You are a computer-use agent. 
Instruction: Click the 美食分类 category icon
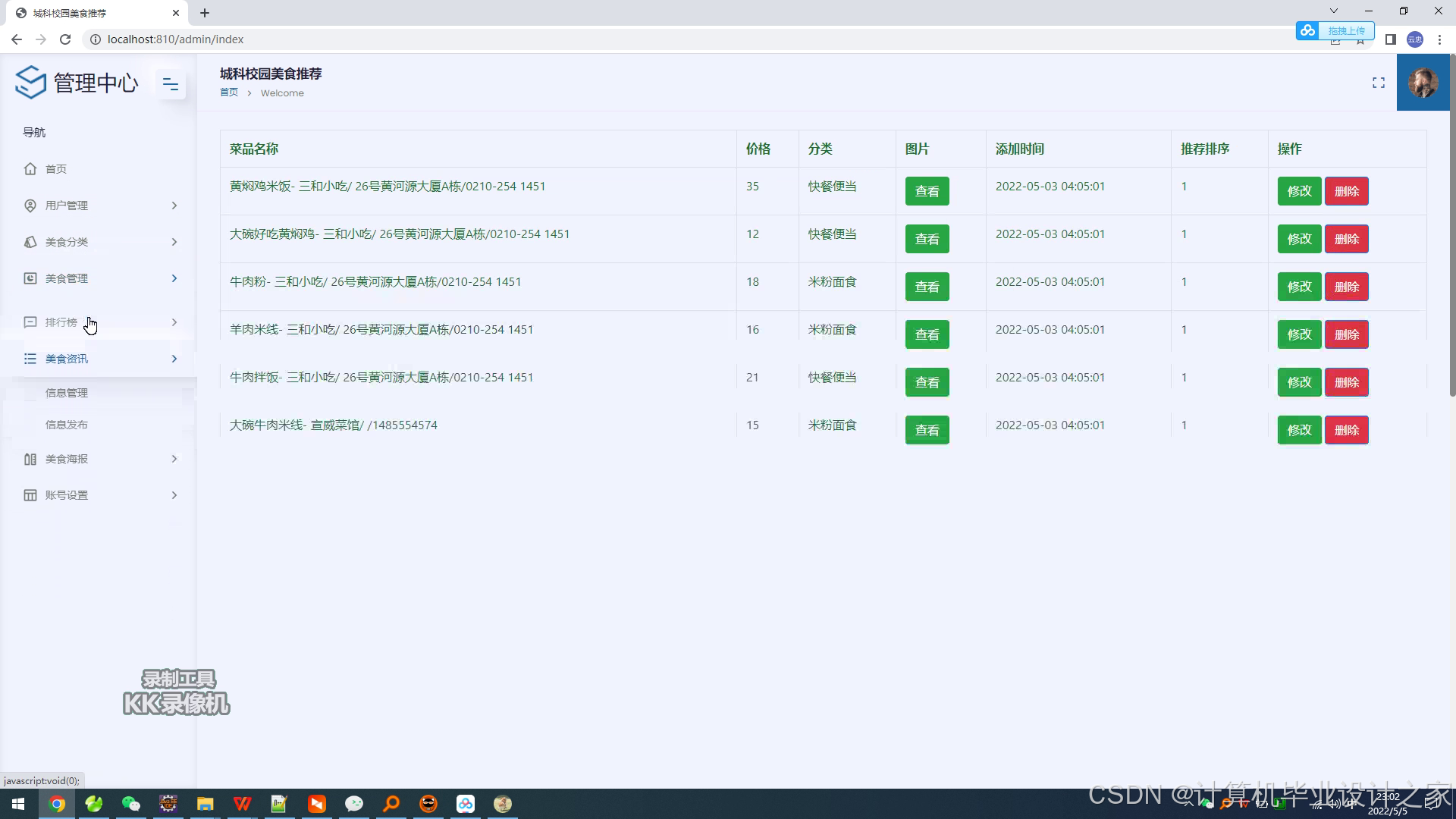[x=30, y=242]
